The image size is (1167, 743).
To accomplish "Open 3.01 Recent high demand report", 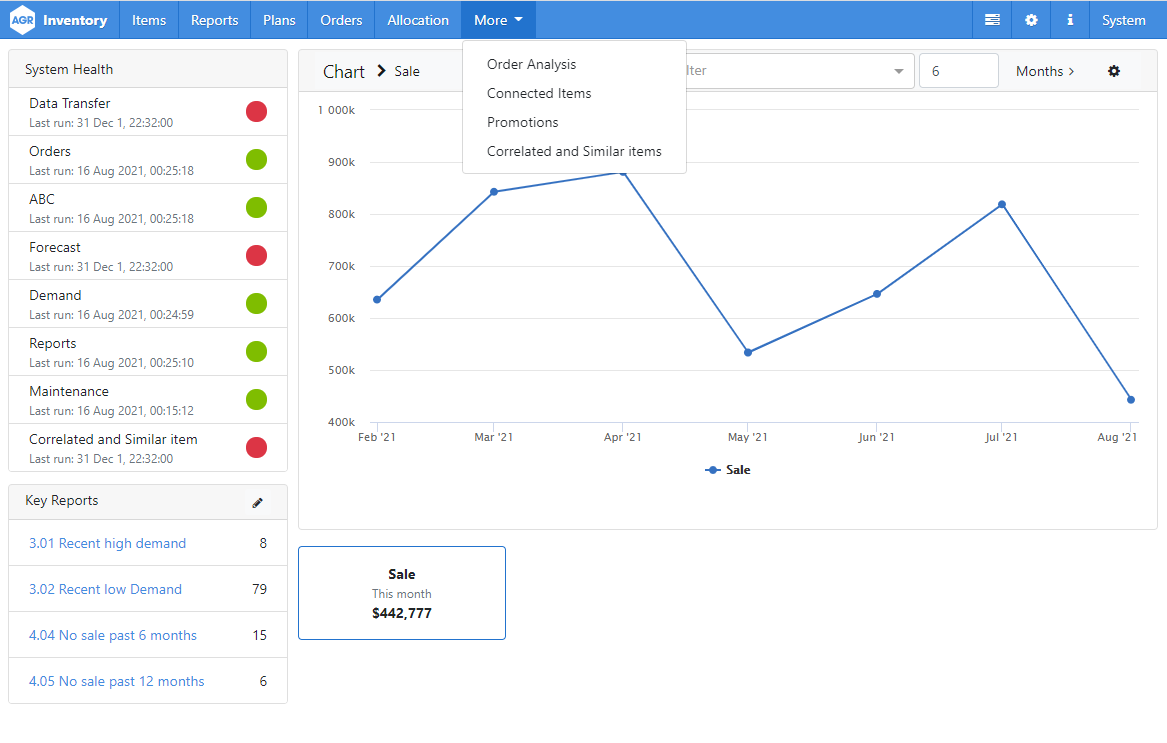I will pos(107,543).
